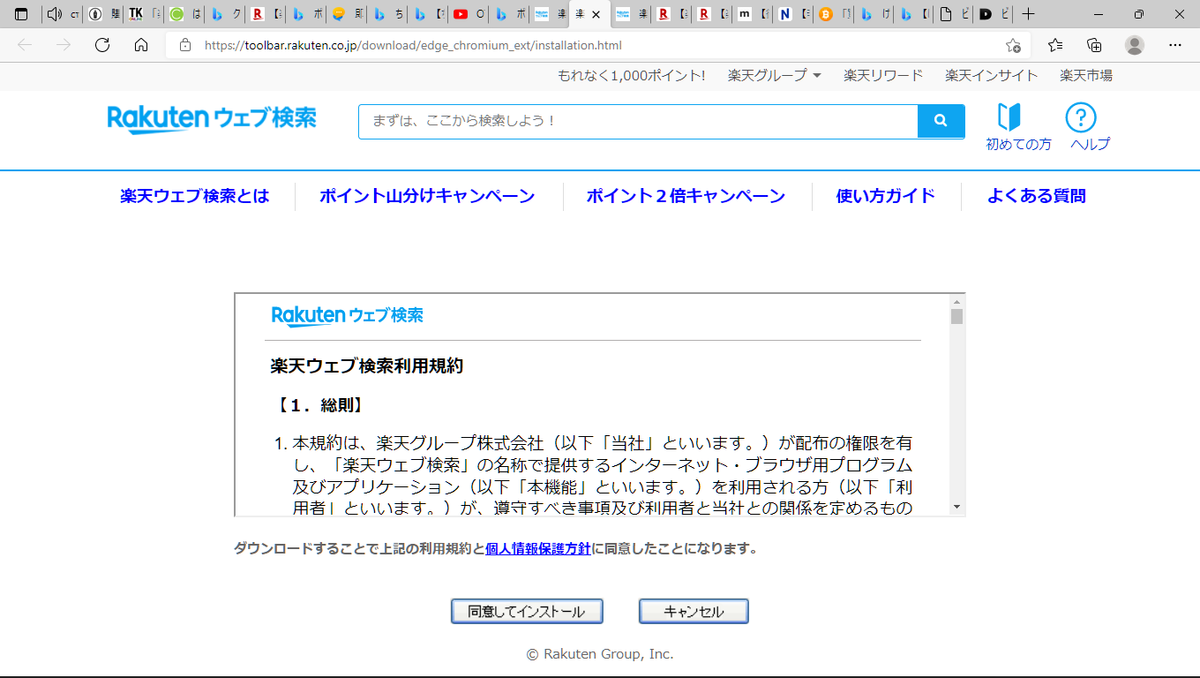
Task: Open a new tab with plus button
Action: click(1029, 14)
